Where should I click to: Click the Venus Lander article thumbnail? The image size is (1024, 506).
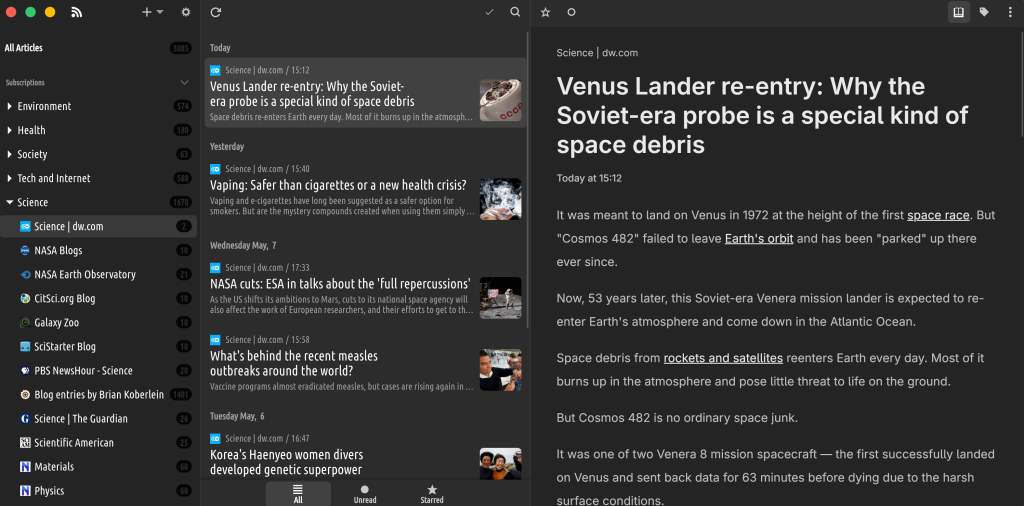500,100
